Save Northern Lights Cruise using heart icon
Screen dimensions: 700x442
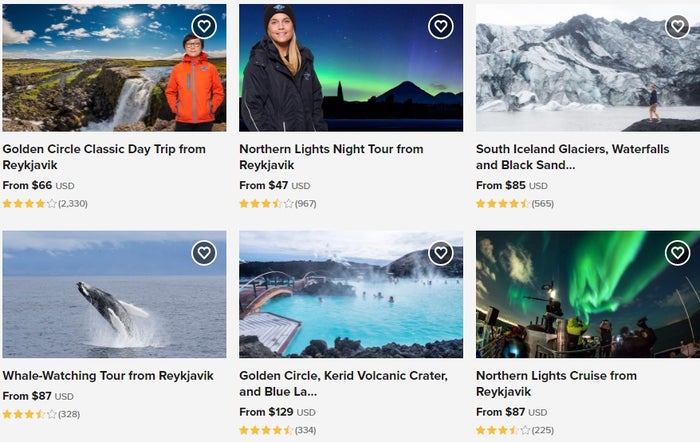pyautogui.click(x=677, y=253)
